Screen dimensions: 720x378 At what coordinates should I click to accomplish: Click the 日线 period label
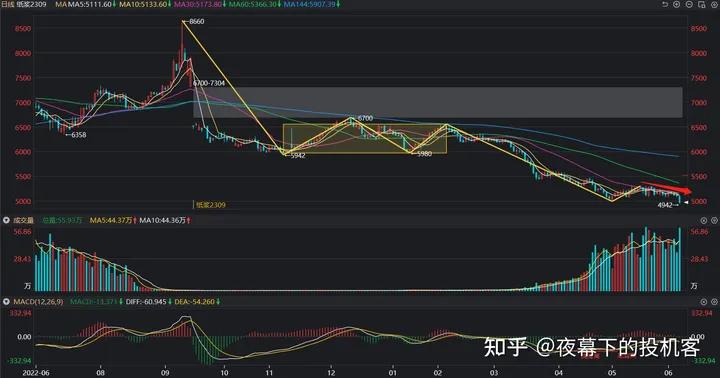point(8,4)
